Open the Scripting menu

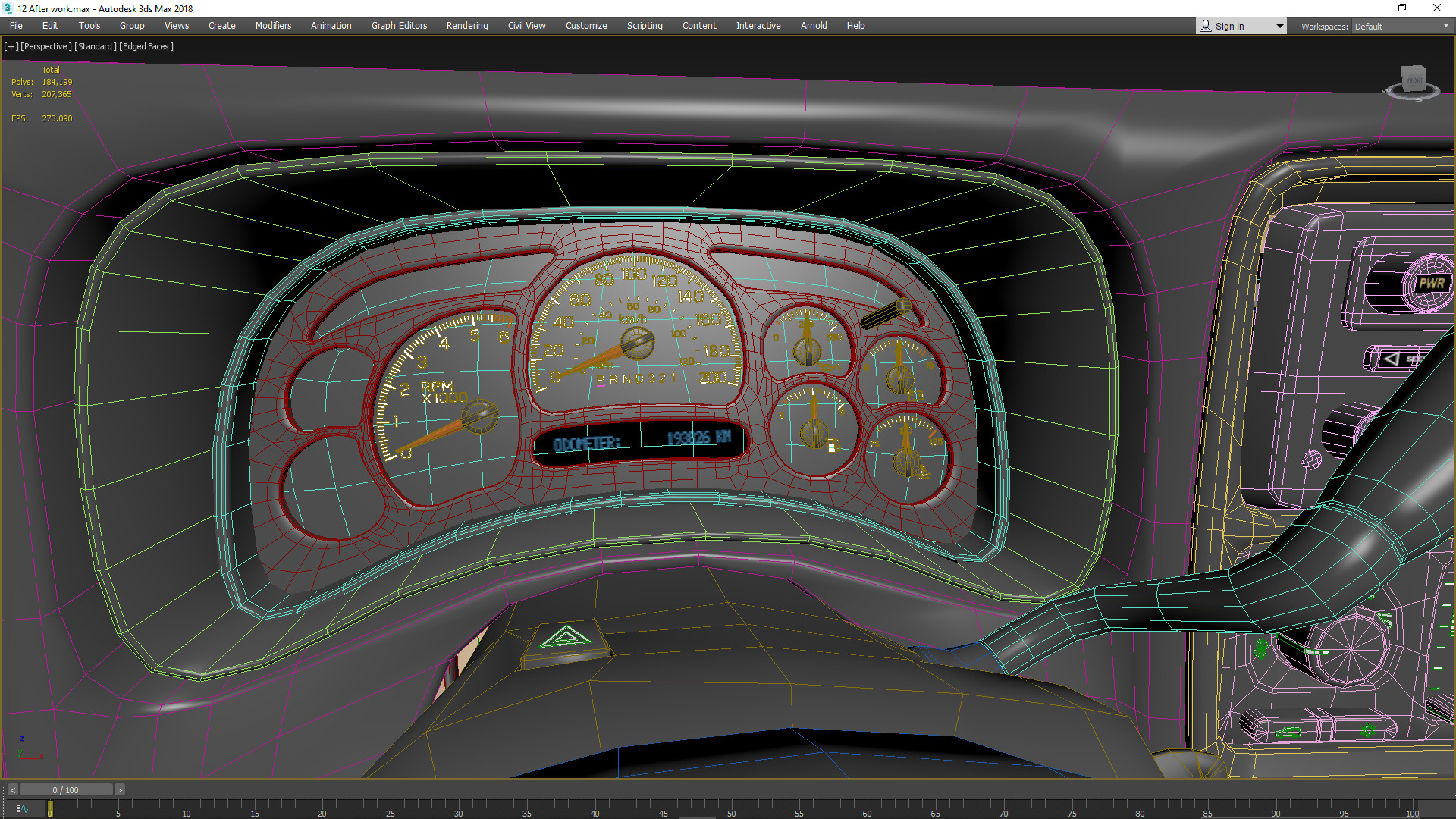[644, 26]
